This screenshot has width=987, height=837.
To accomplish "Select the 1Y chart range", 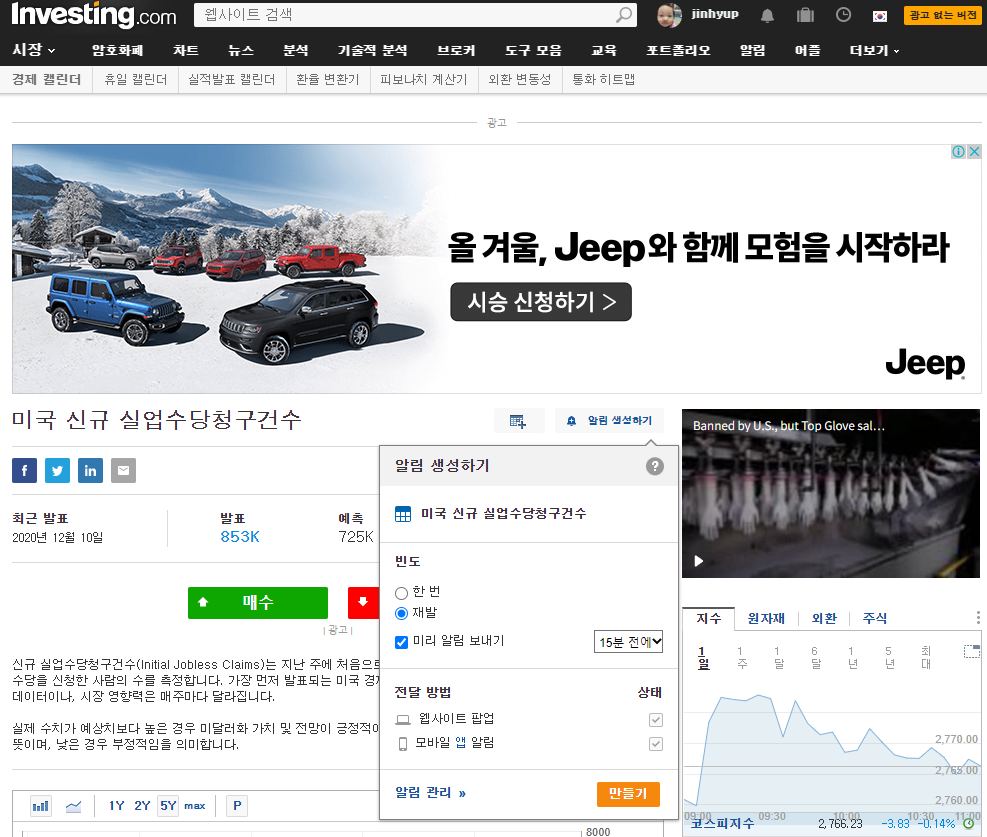I will (116, 806).
